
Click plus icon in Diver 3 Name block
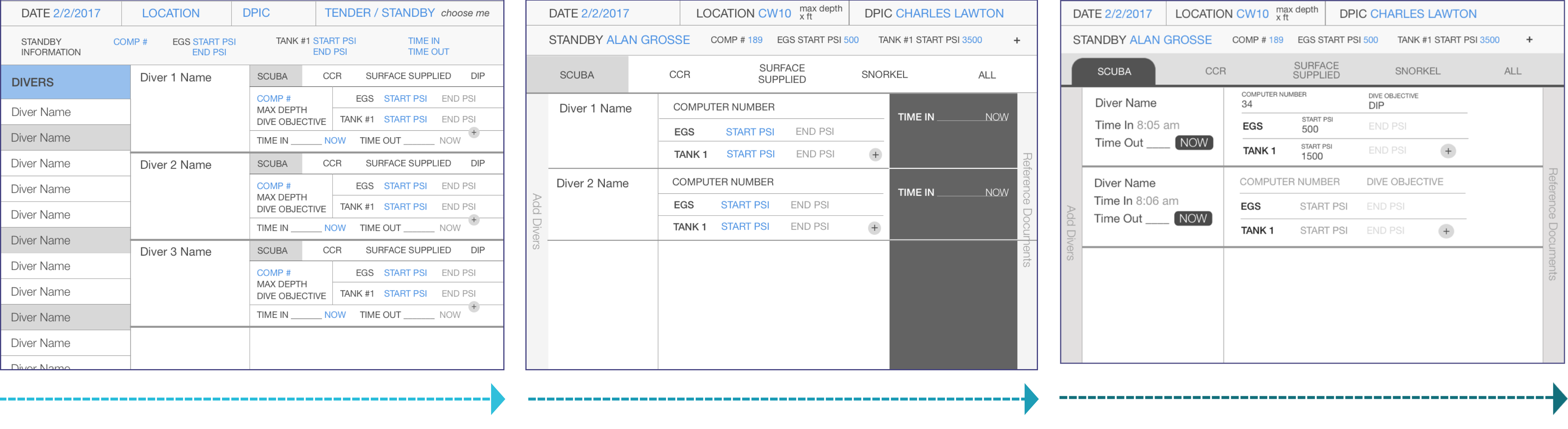pos(474,307)
